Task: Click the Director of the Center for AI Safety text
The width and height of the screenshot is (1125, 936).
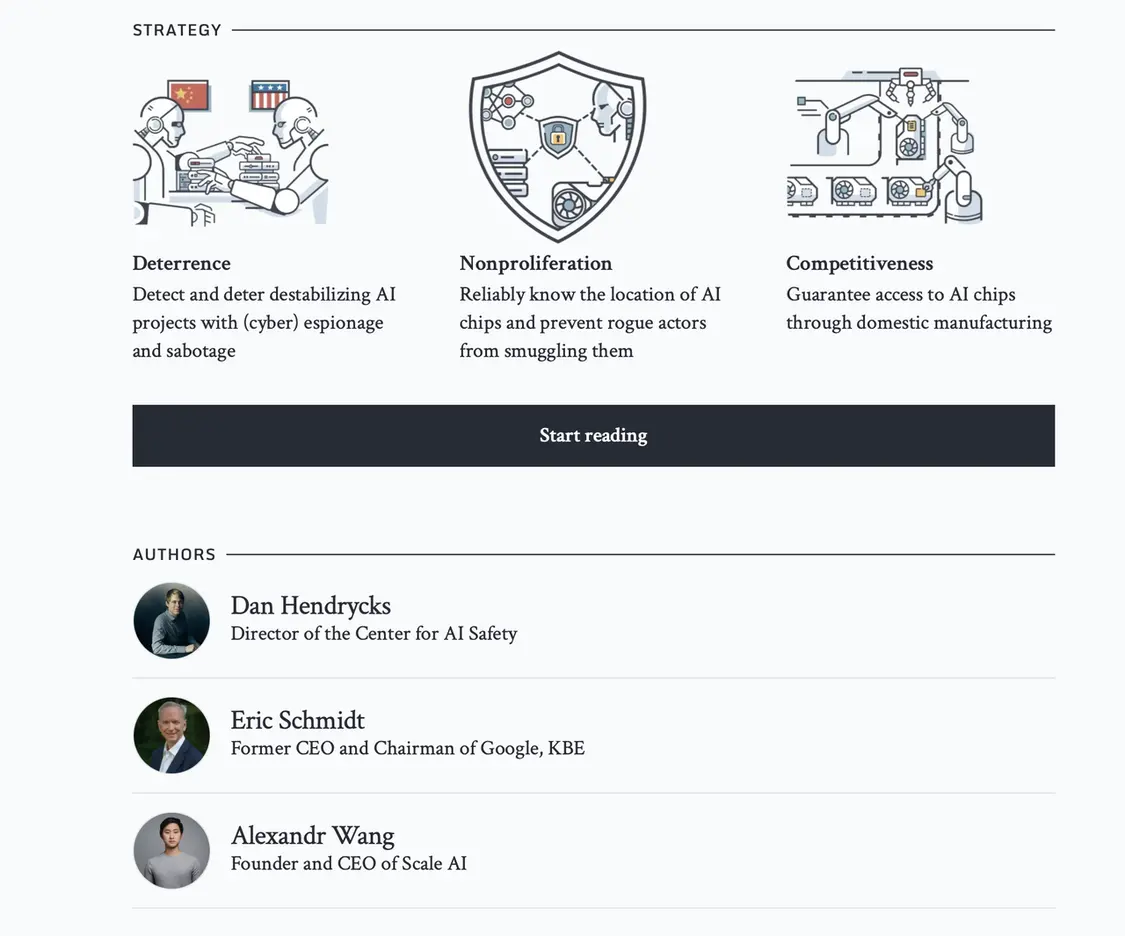Action: tap(374, 633)
